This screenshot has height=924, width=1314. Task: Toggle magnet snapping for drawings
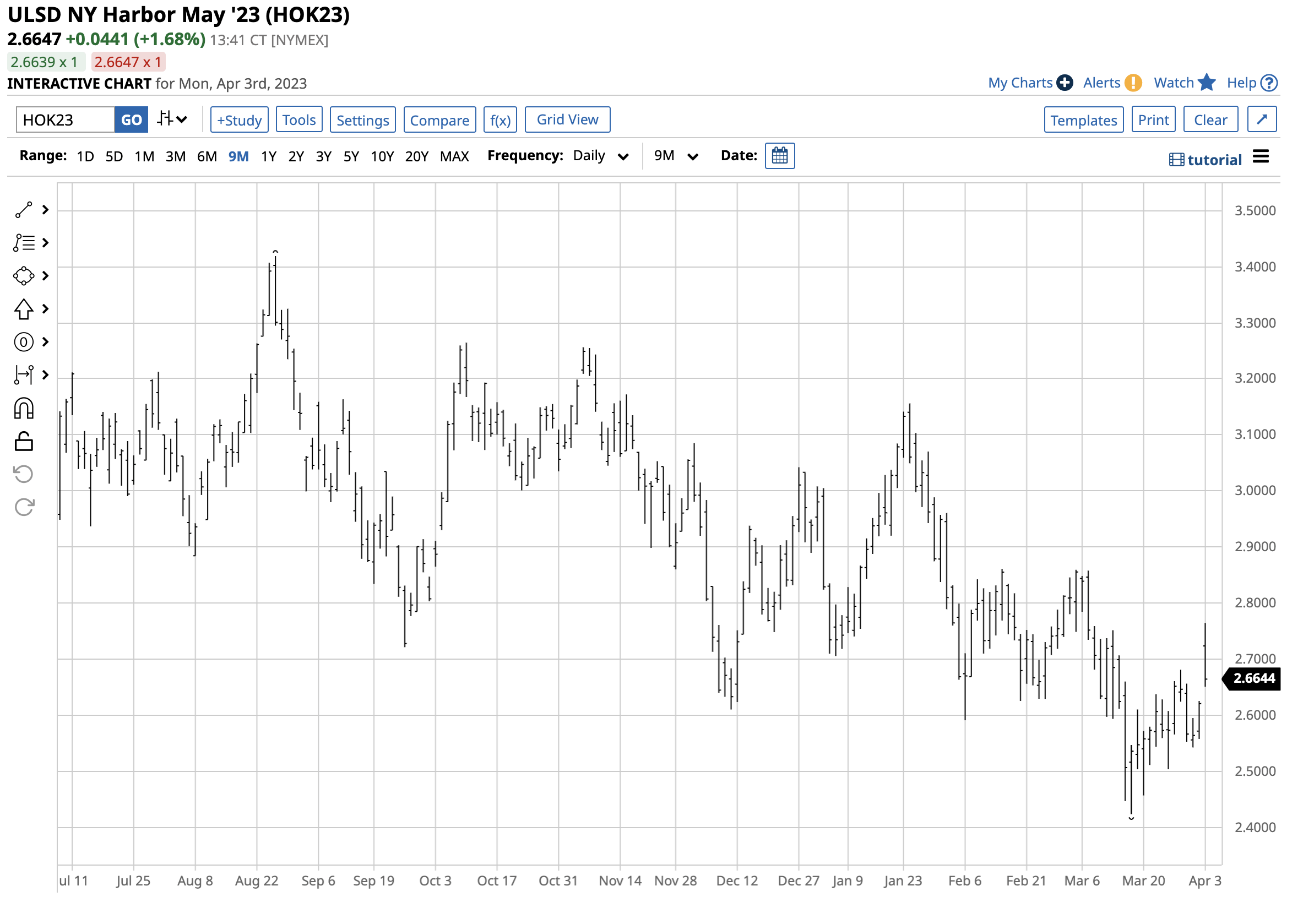(23, 407)
